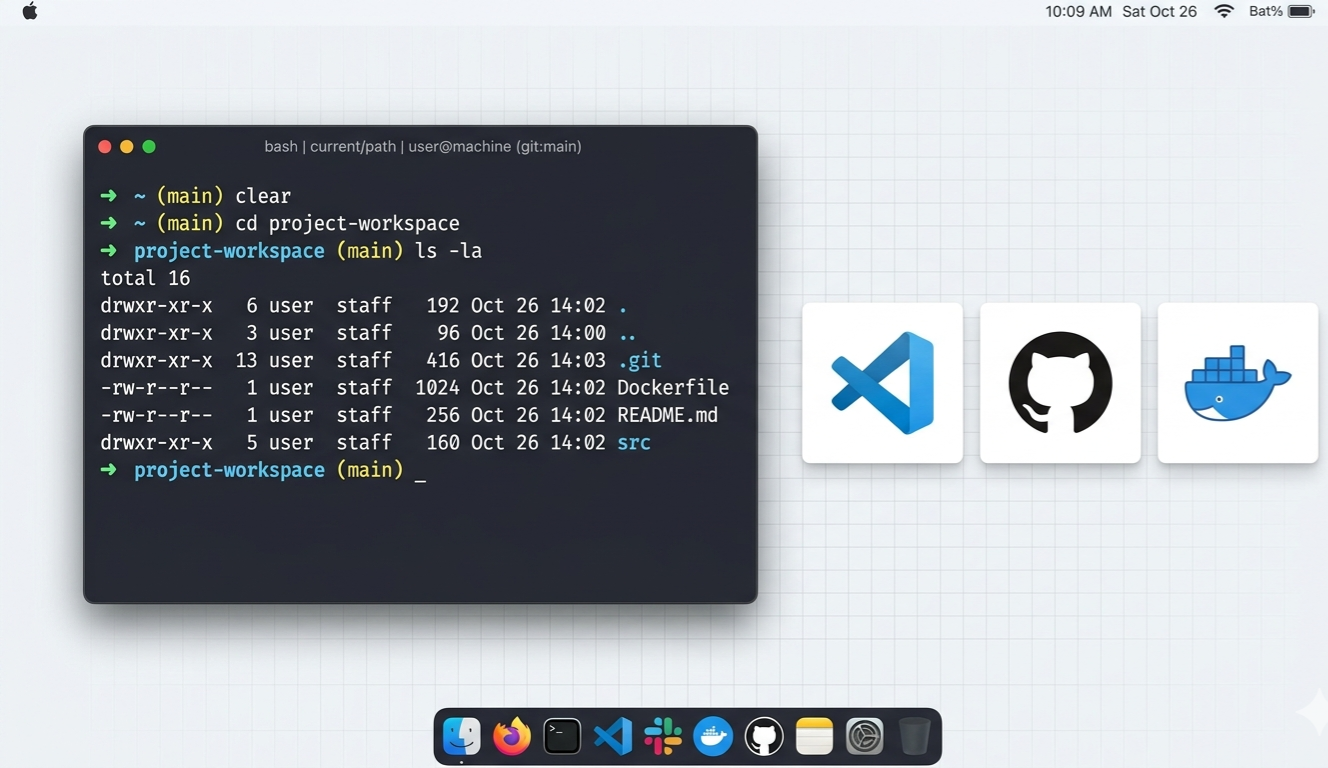Viewport: 1328px width, 768px height.
Task: Click the file size value 1024
Action: point(437,387)
